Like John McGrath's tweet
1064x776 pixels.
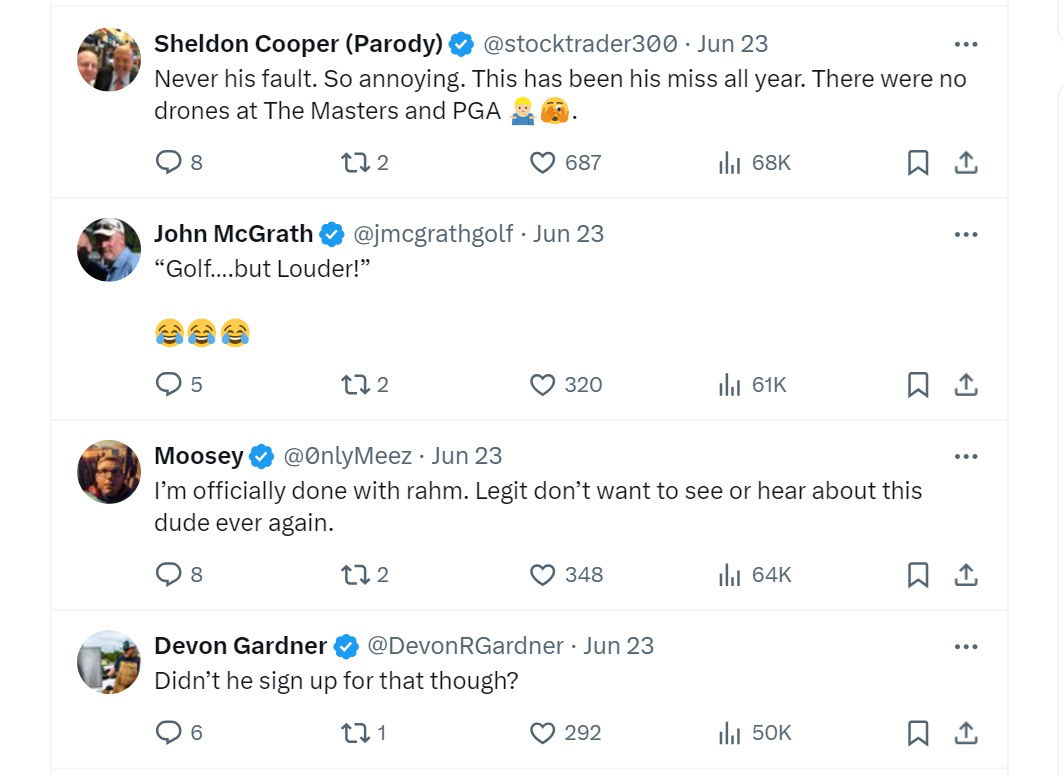click(542, 384)
